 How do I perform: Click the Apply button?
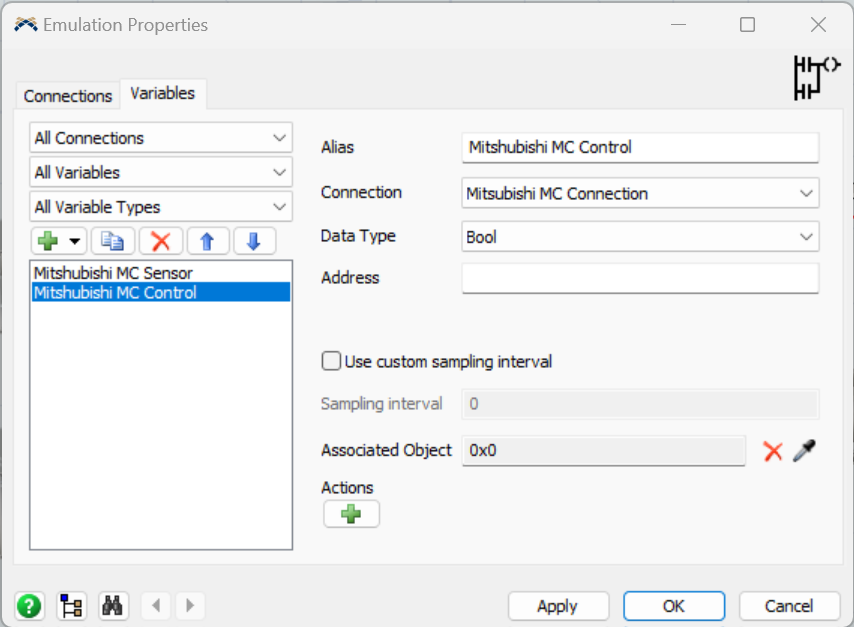[x=557, y=606]
